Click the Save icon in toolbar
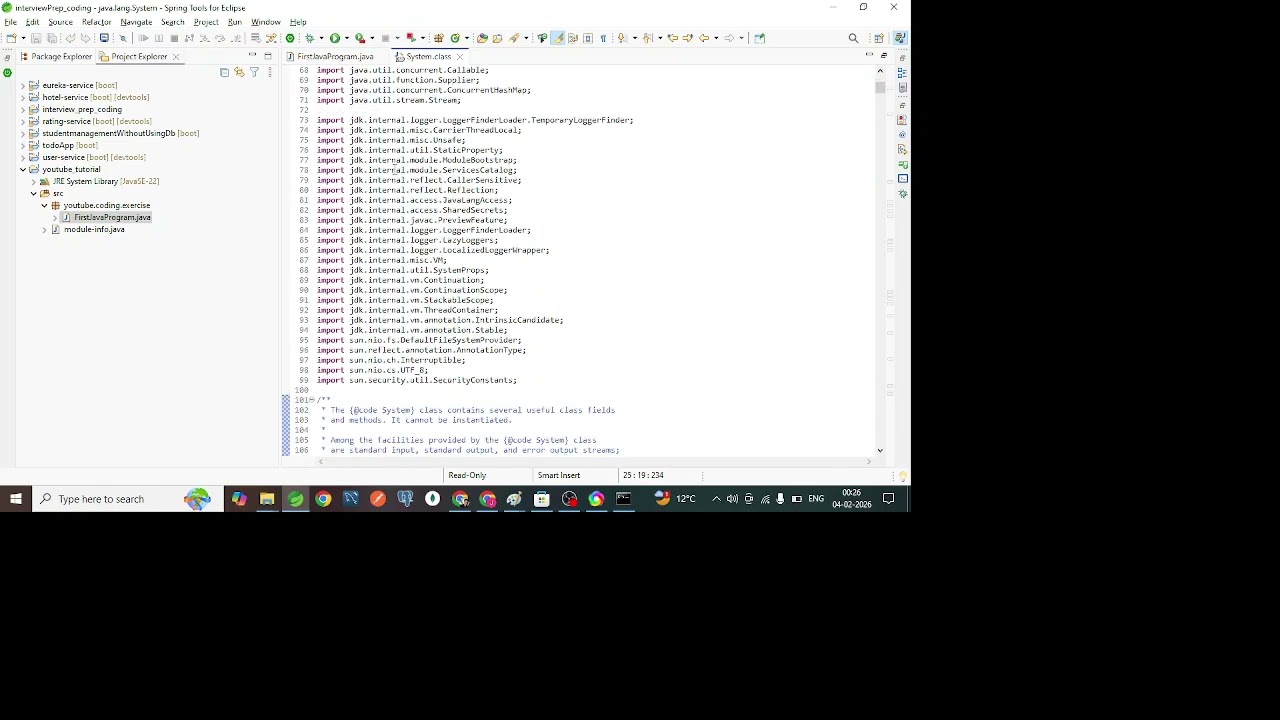 point(36,38)
